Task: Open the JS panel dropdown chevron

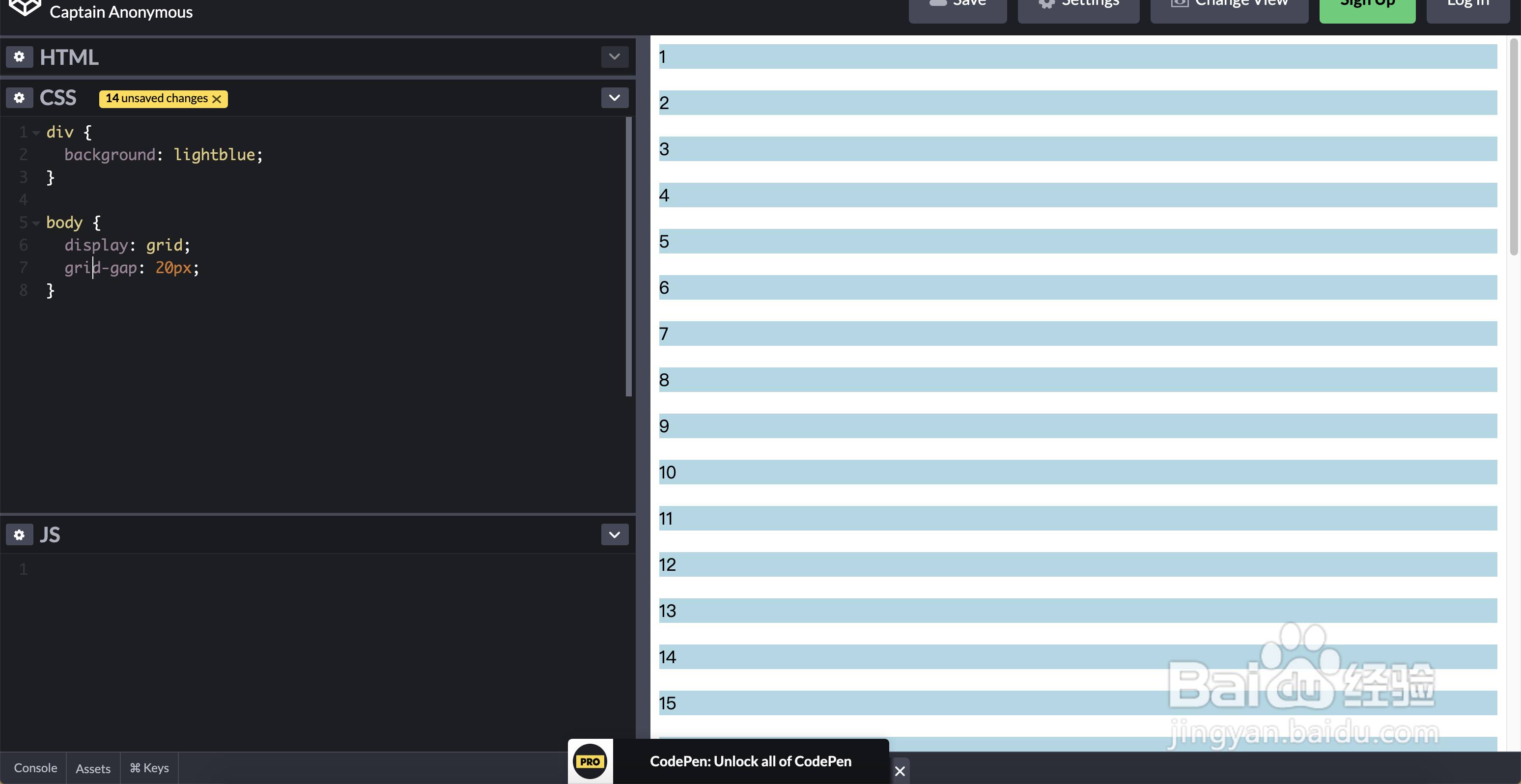Action: pyautogui.click(x=614, y=534)
